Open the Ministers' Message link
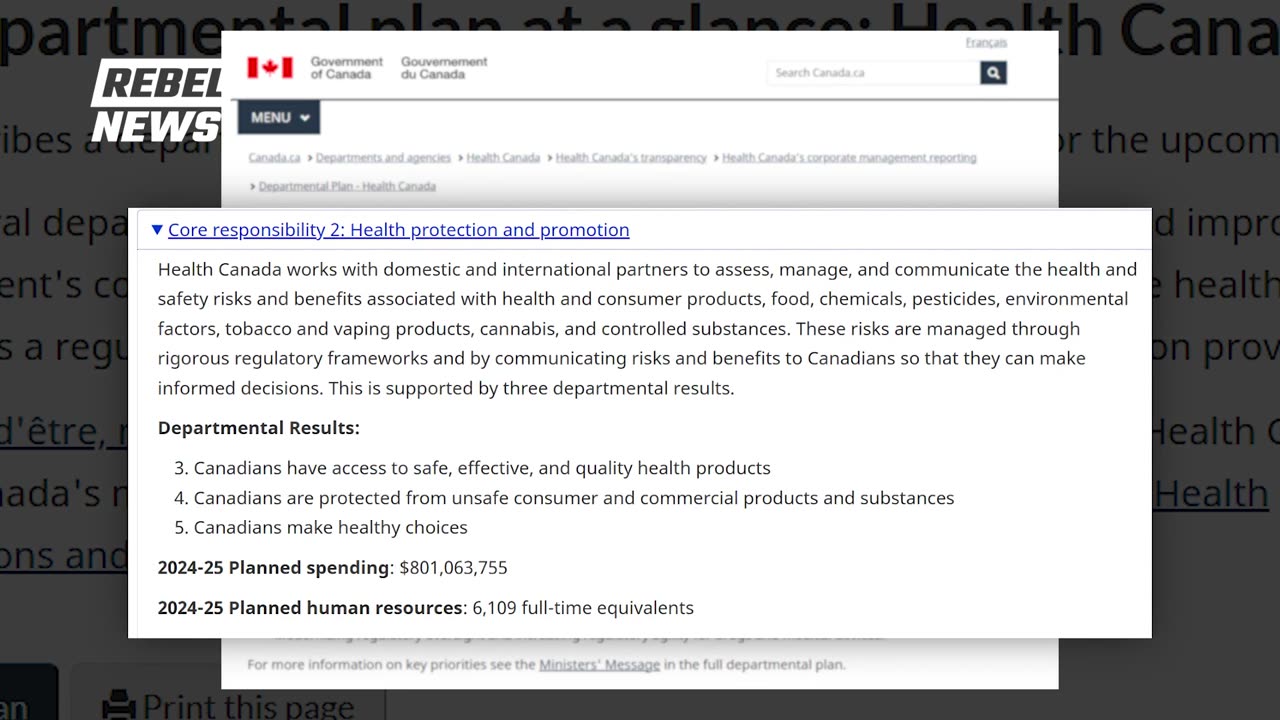Screen dimensions: 1280x720 (x=599, y=664)
